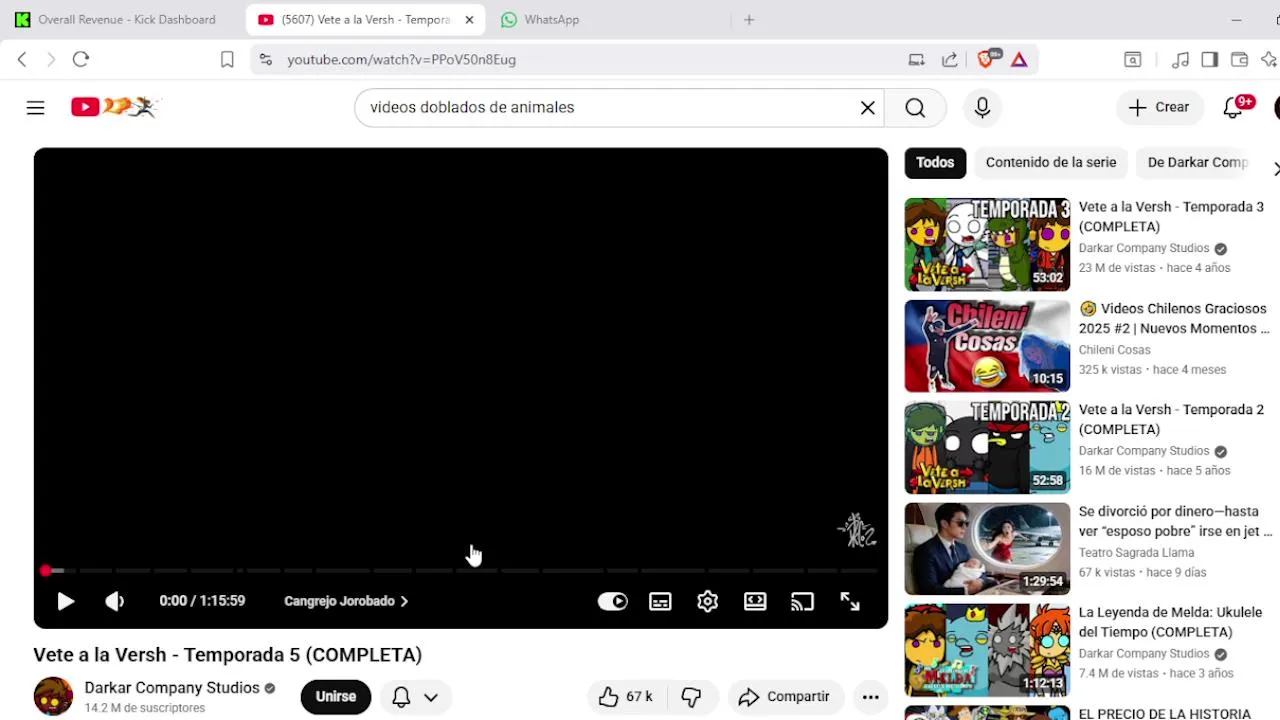The height and width of the screenshot is (720, 1280).
Task: Like the video with thumbs up
Action: [x=625, y=697]
